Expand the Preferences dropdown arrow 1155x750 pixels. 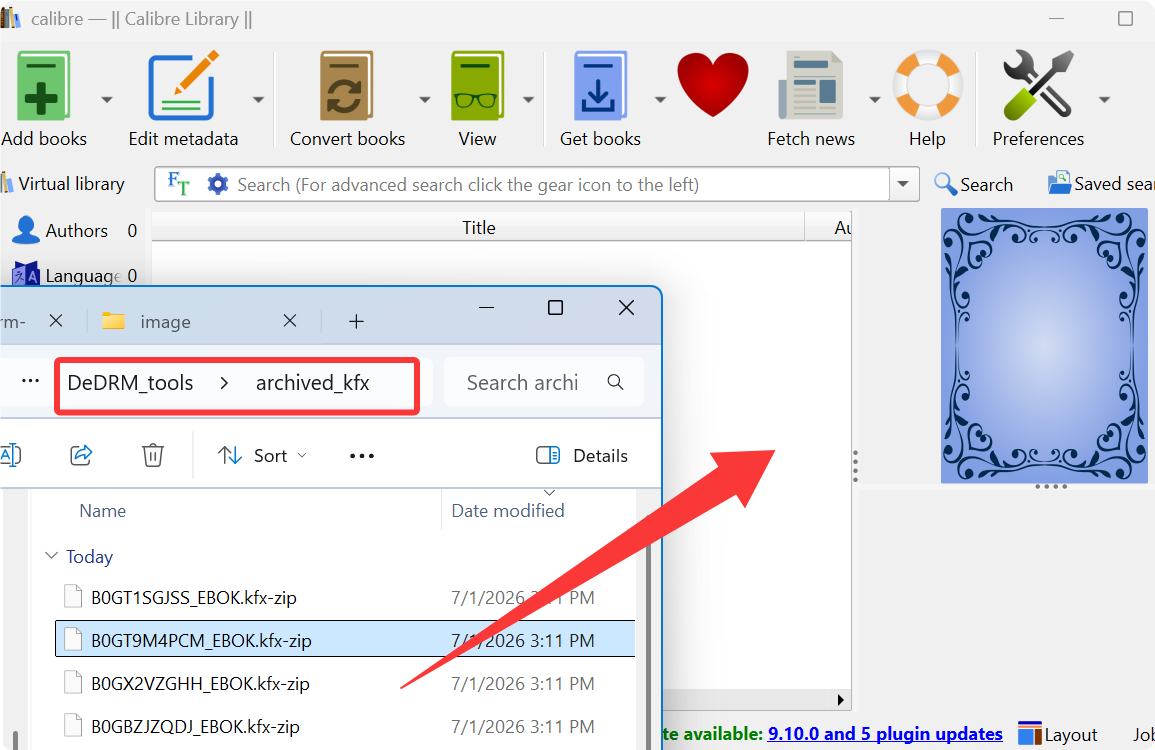(x=1104, y=99)
